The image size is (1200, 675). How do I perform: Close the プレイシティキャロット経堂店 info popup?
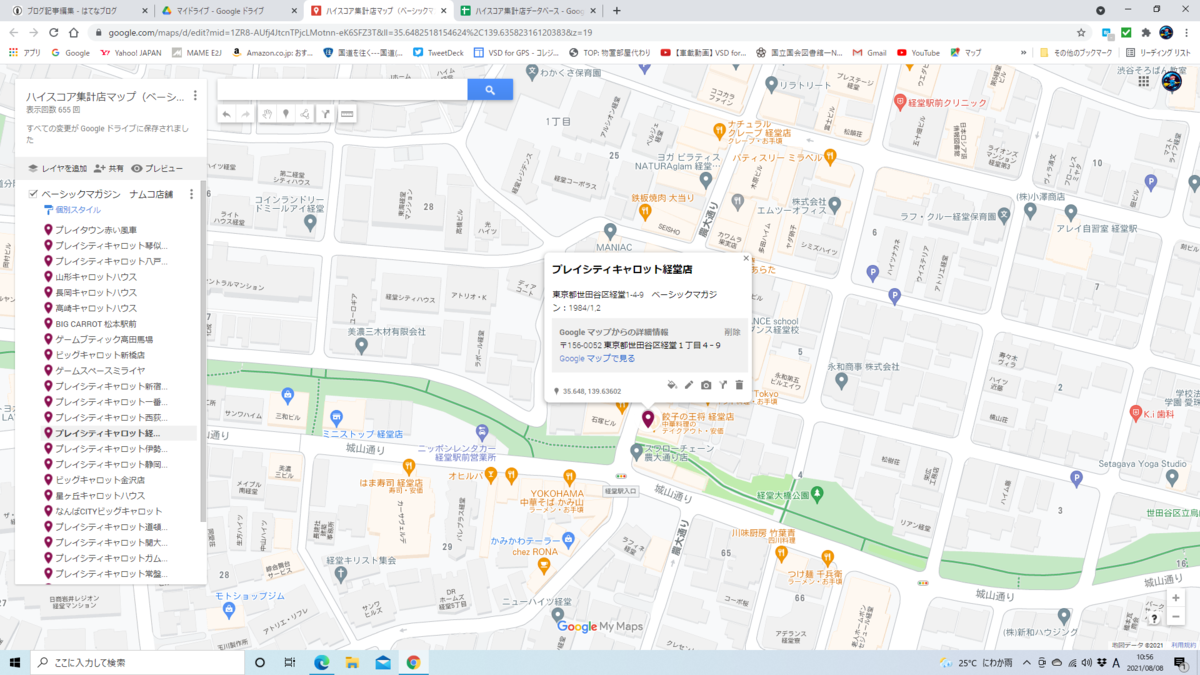pyautogui.click(x=746, y=259)
